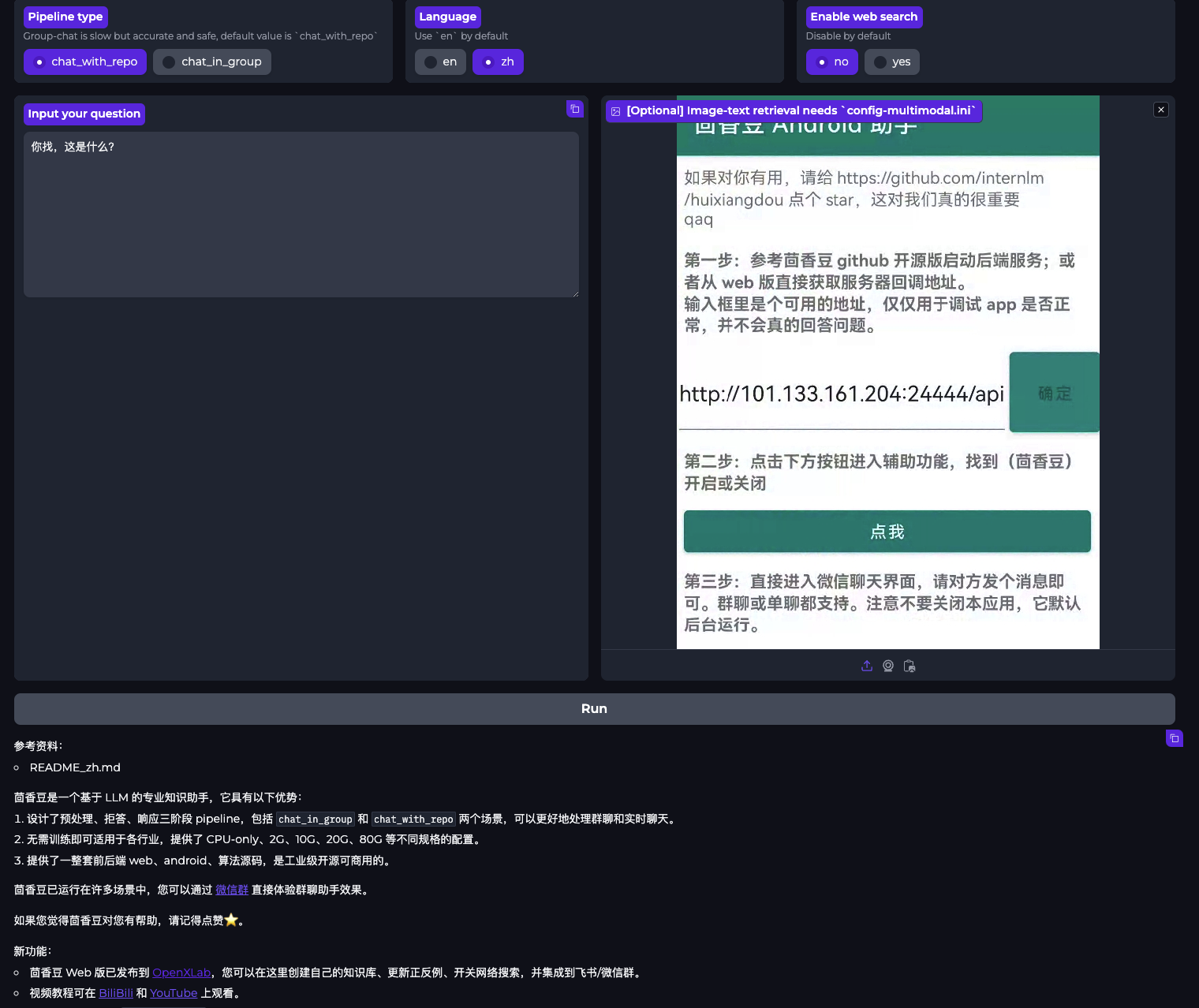Click the Enable web search label
This screenshot has height=1008, width=1199.
coord(864,17)
